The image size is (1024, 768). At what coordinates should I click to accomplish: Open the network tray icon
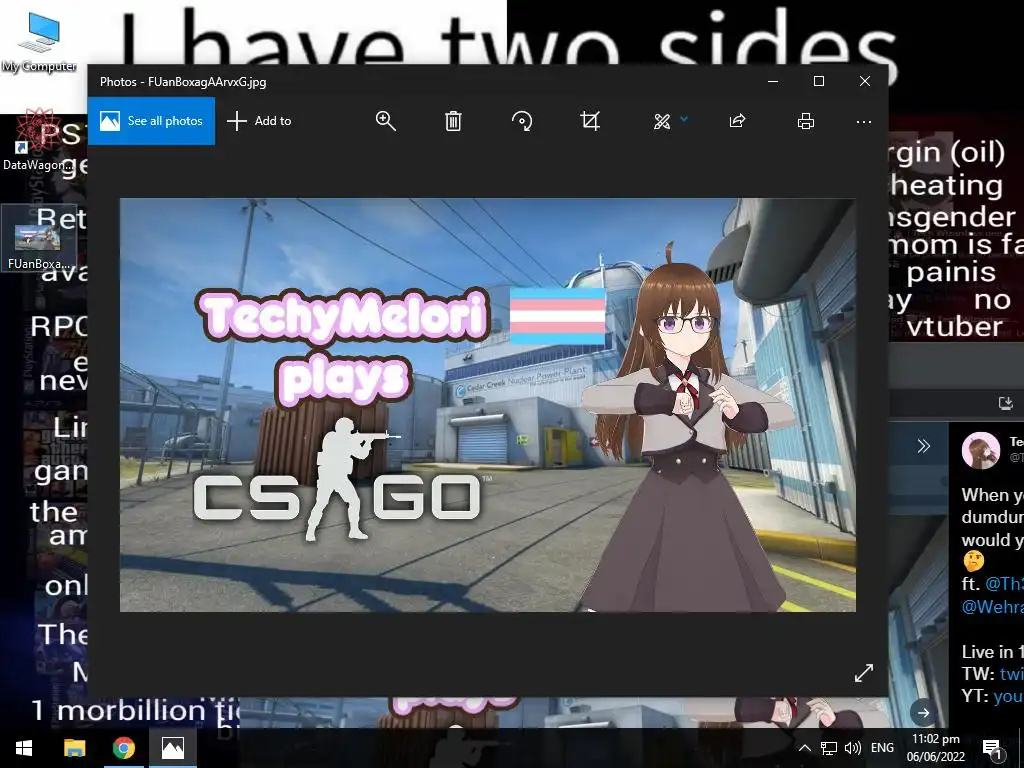829,748
